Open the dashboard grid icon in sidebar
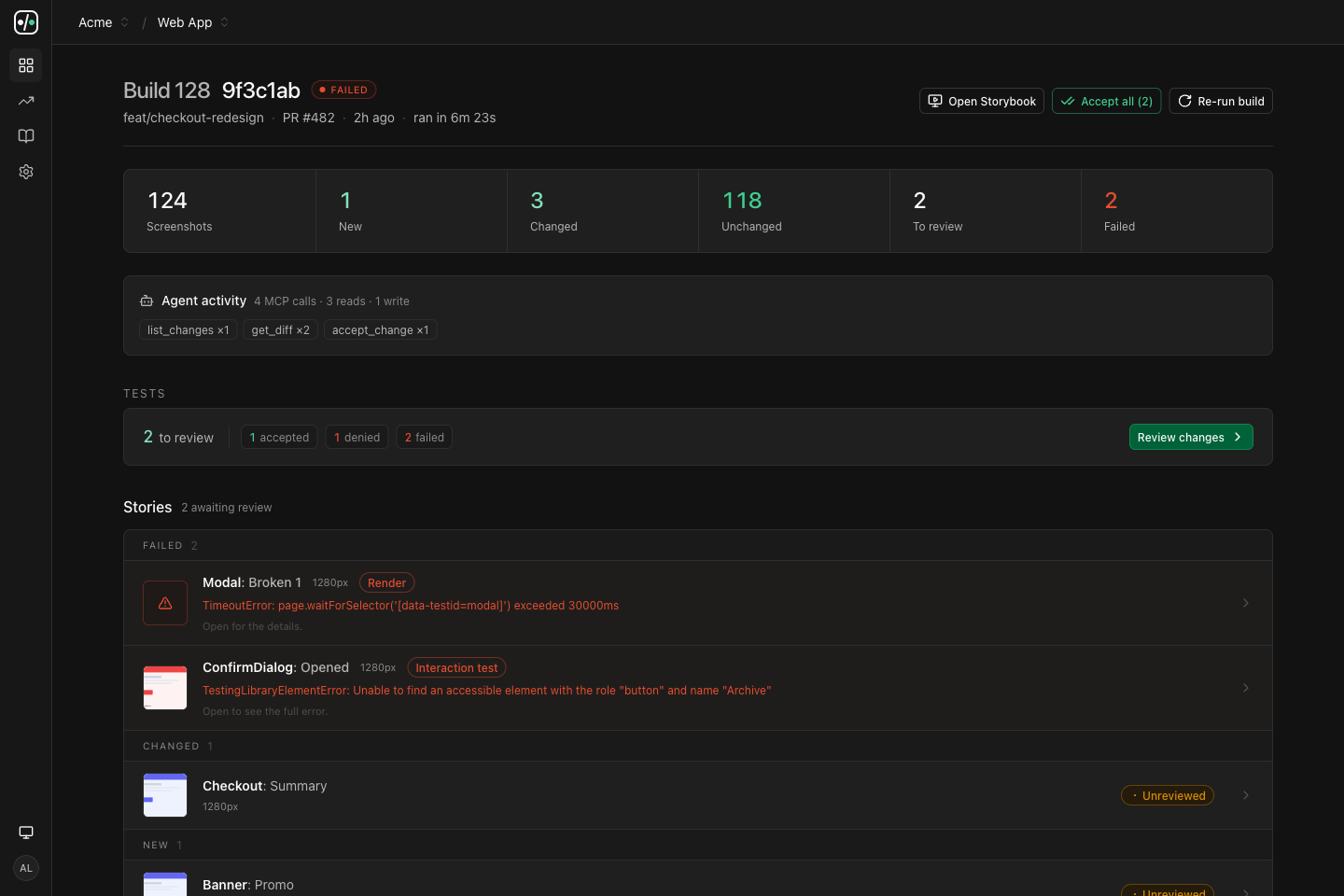This screenshot has height=896, width=1344. click(26, 65)
